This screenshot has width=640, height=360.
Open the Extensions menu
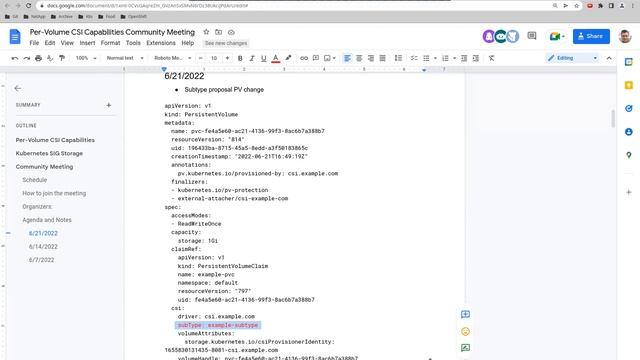pos(161,43)
